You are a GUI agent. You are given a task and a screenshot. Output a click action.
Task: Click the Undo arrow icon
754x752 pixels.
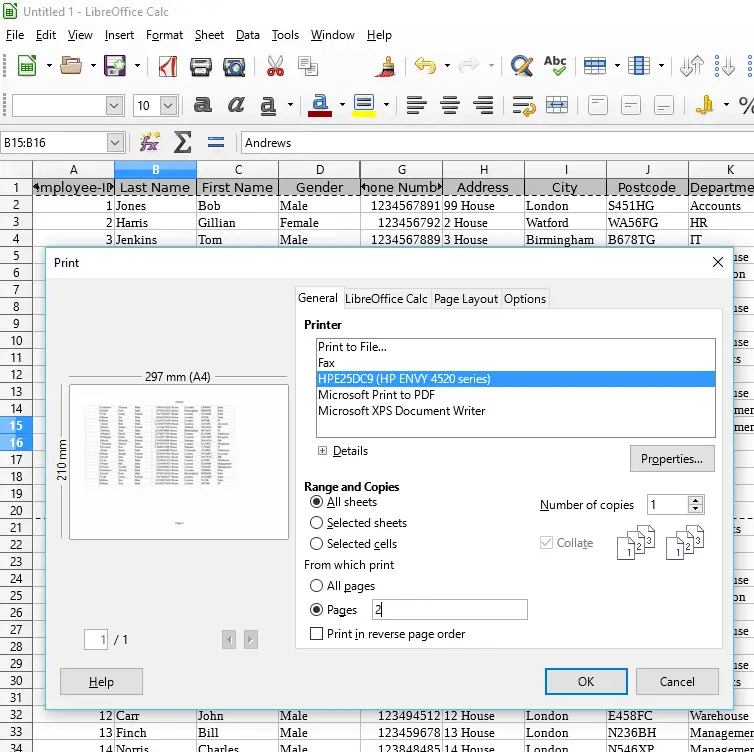tap(425, 65)
